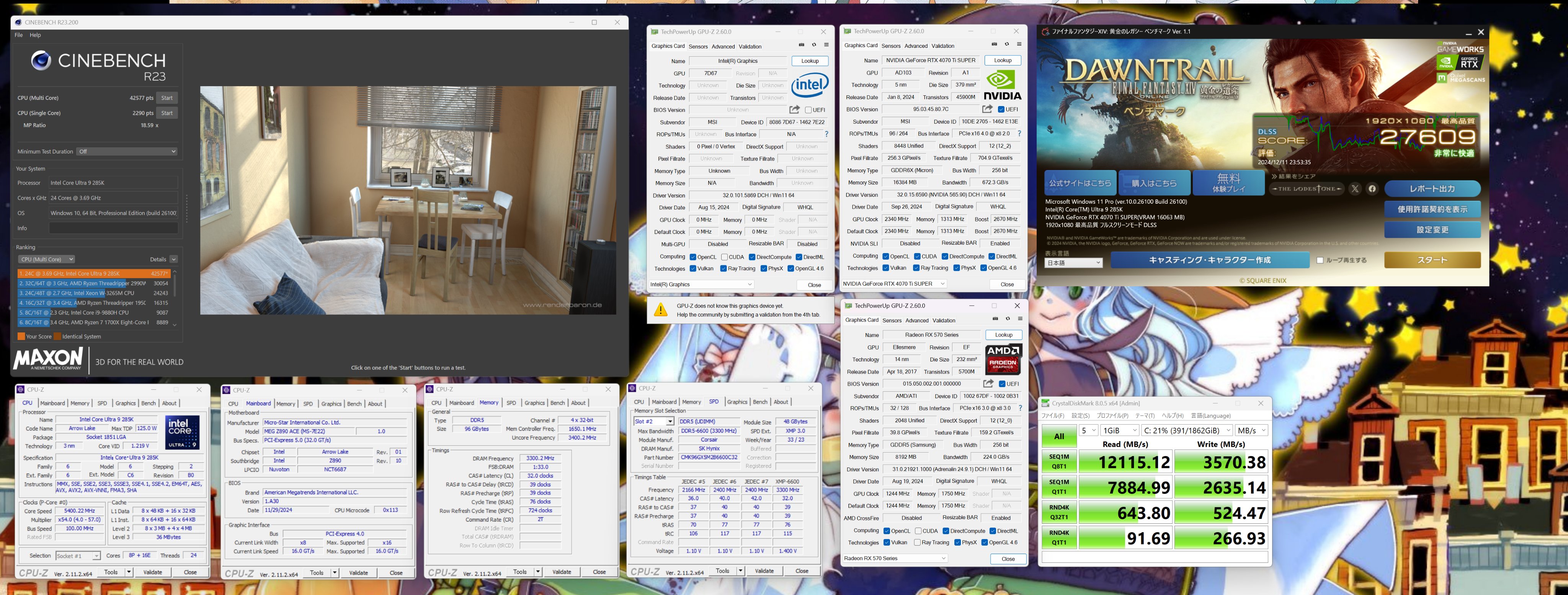Open C: drive selection dropdown in CrystalDiskMark

pos(1187,431)
